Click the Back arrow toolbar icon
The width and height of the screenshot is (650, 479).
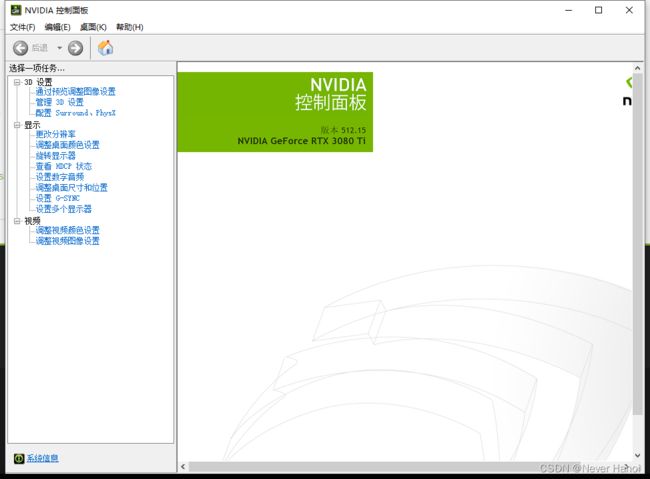(x=20, y=48)
